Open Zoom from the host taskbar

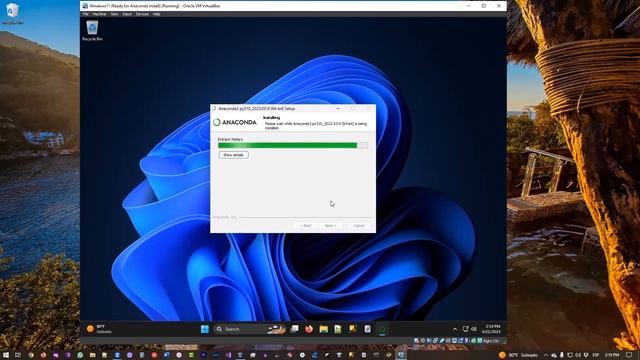point(117,355)
